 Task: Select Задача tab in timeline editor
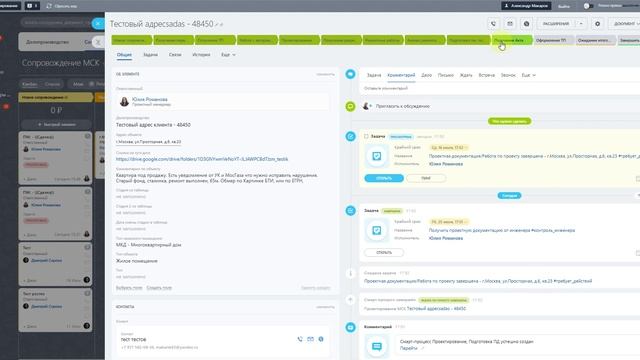click(374, 75)
